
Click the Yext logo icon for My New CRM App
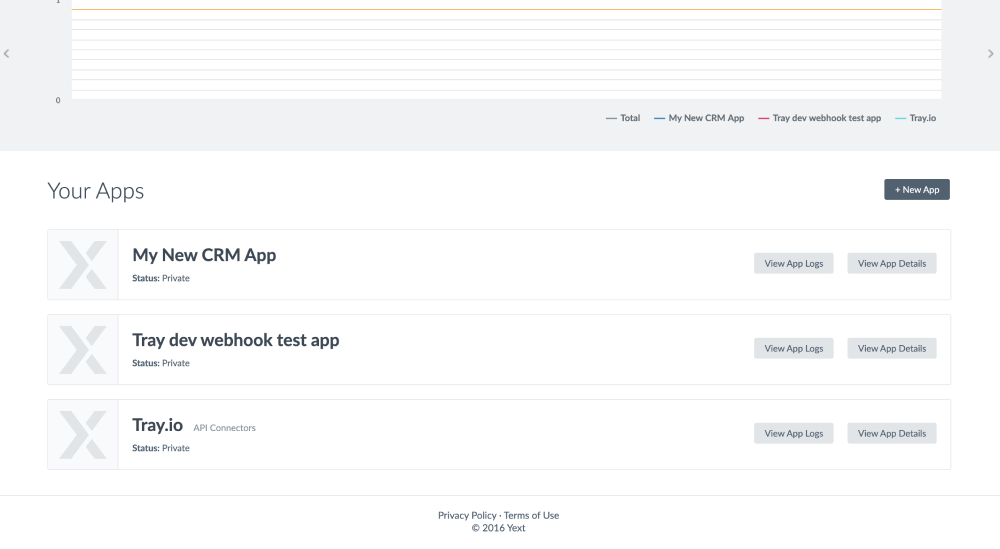tap(83, 265)
